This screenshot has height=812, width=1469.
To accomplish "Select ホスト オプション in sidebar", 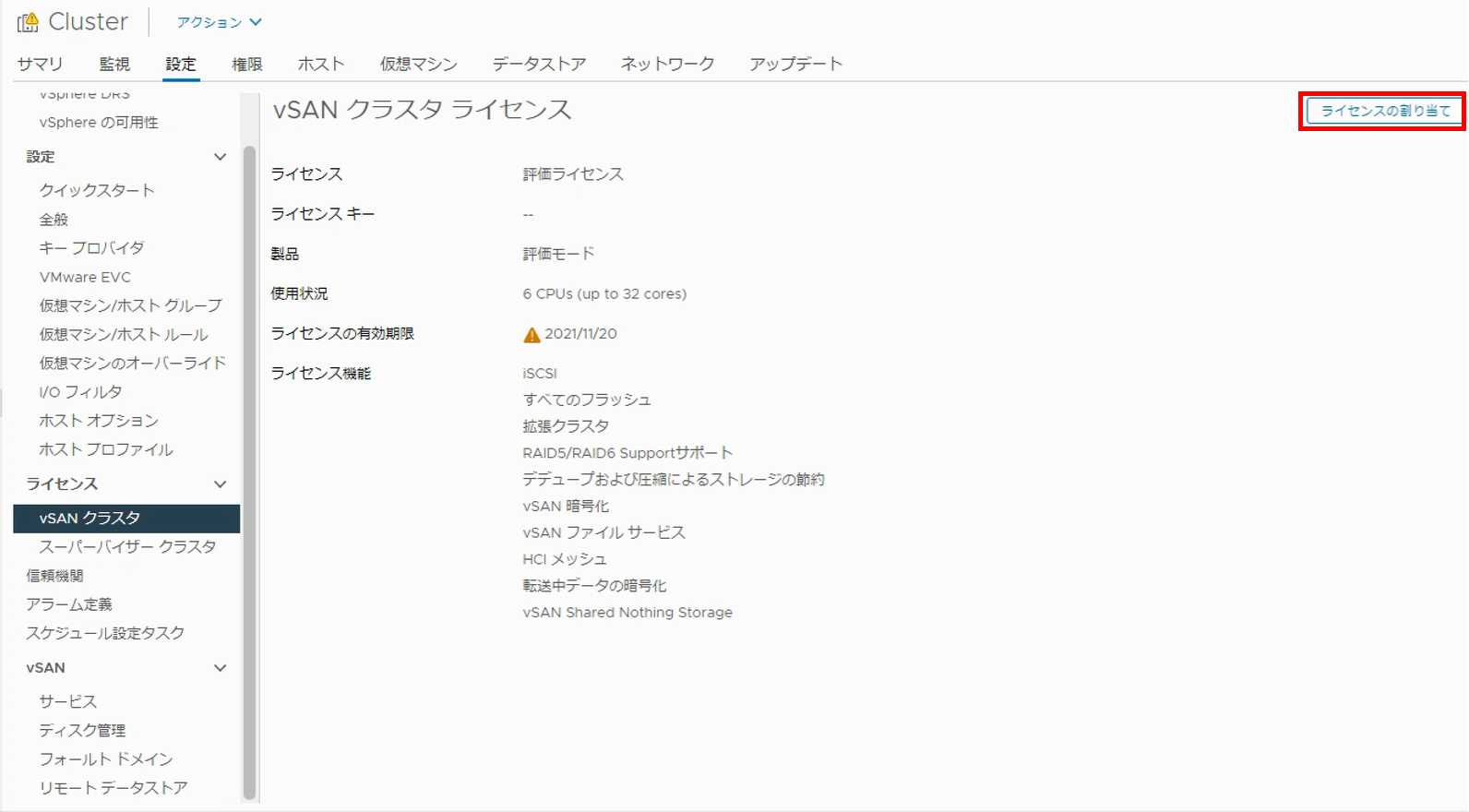I will (x=99, y=421).
